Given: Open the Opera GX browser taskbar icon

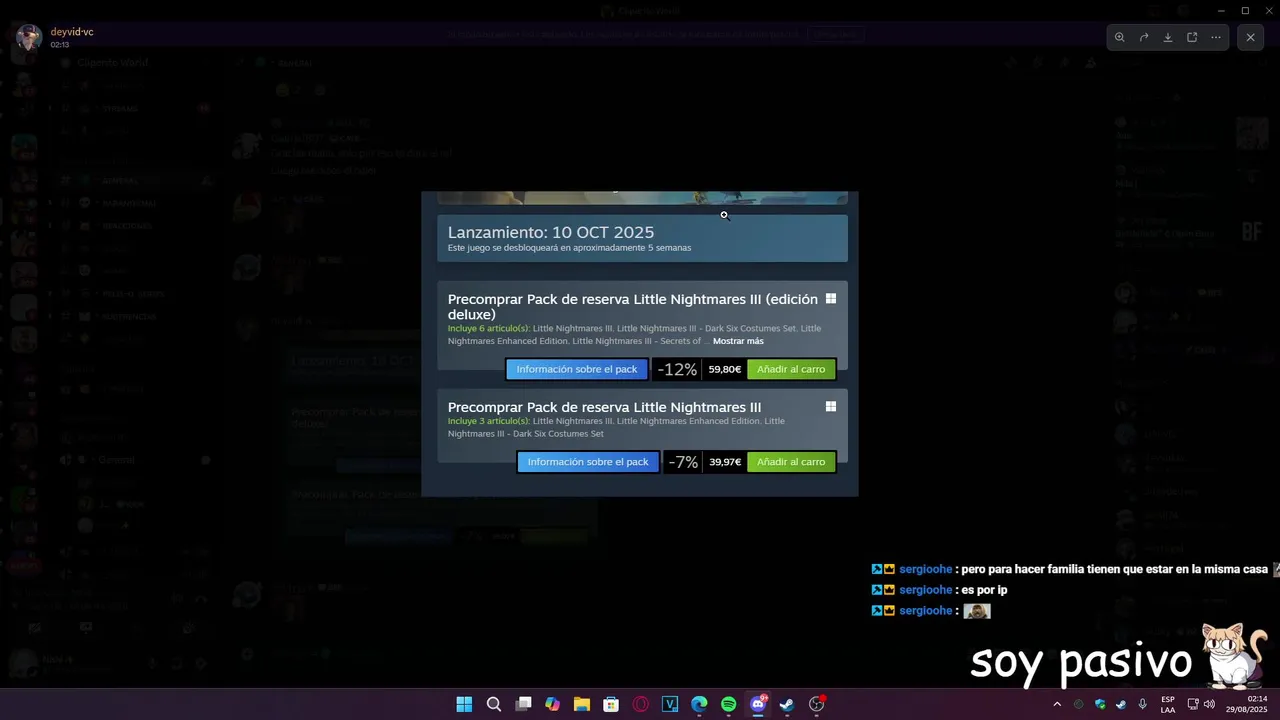Looking at the screenshot, I should pos(641,704).
